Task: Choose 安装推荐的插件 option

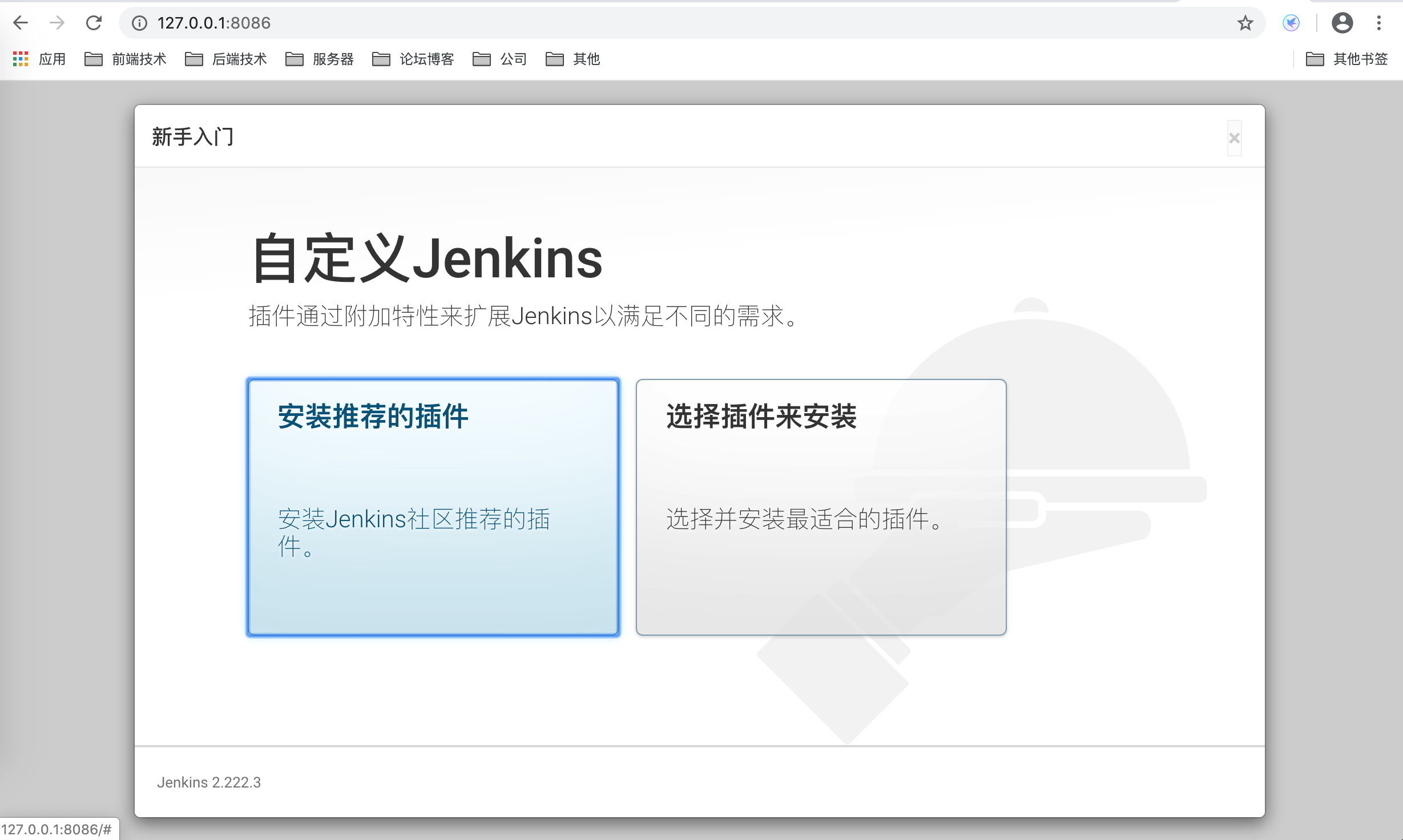Action: 433,507
